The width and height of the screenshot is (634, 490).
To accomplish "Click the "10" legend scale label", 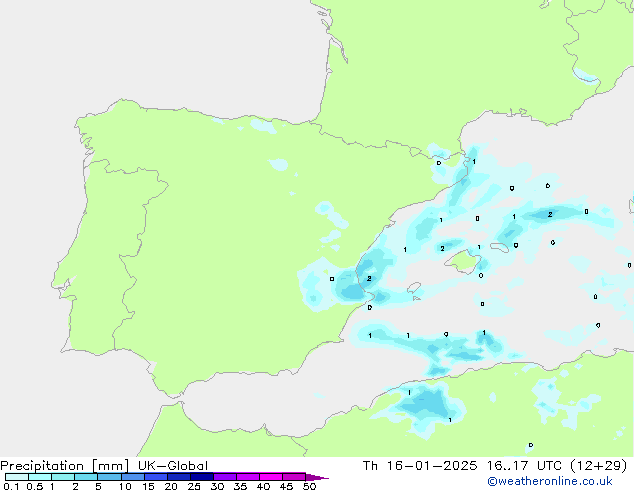I will click(x=125, y=486).
